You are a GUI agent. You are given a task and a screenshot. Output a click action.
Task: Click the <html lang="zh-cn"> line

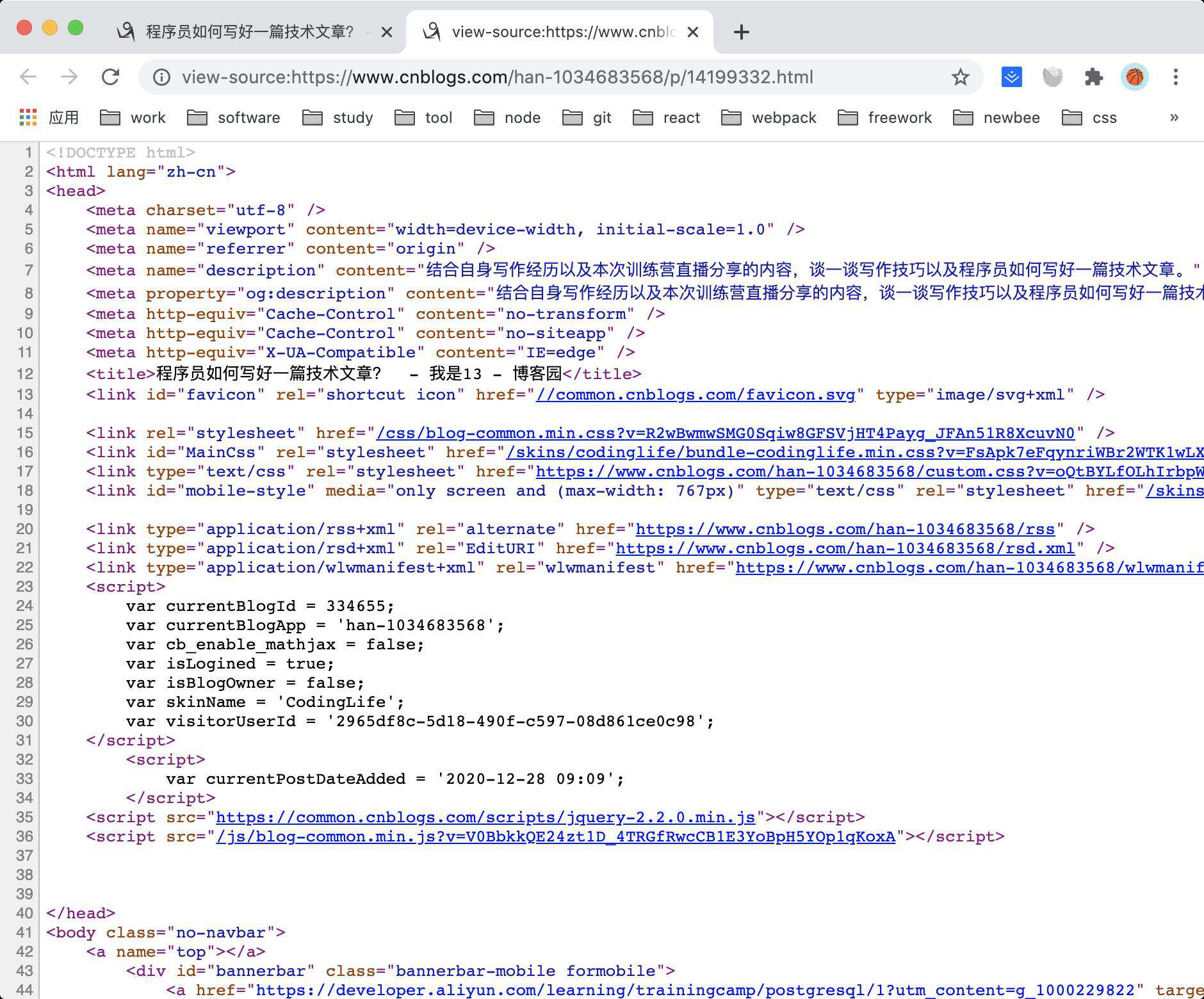(141, 172)
